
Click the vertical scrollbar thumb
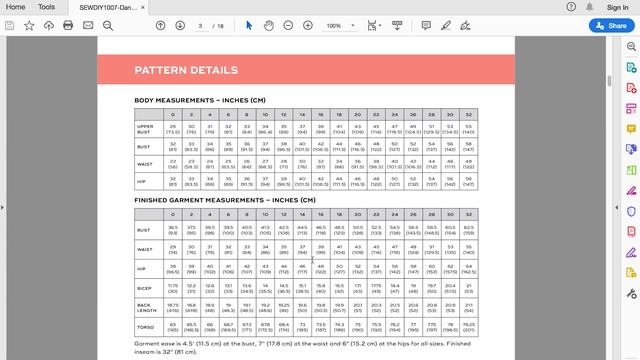(x=609, y=80)
